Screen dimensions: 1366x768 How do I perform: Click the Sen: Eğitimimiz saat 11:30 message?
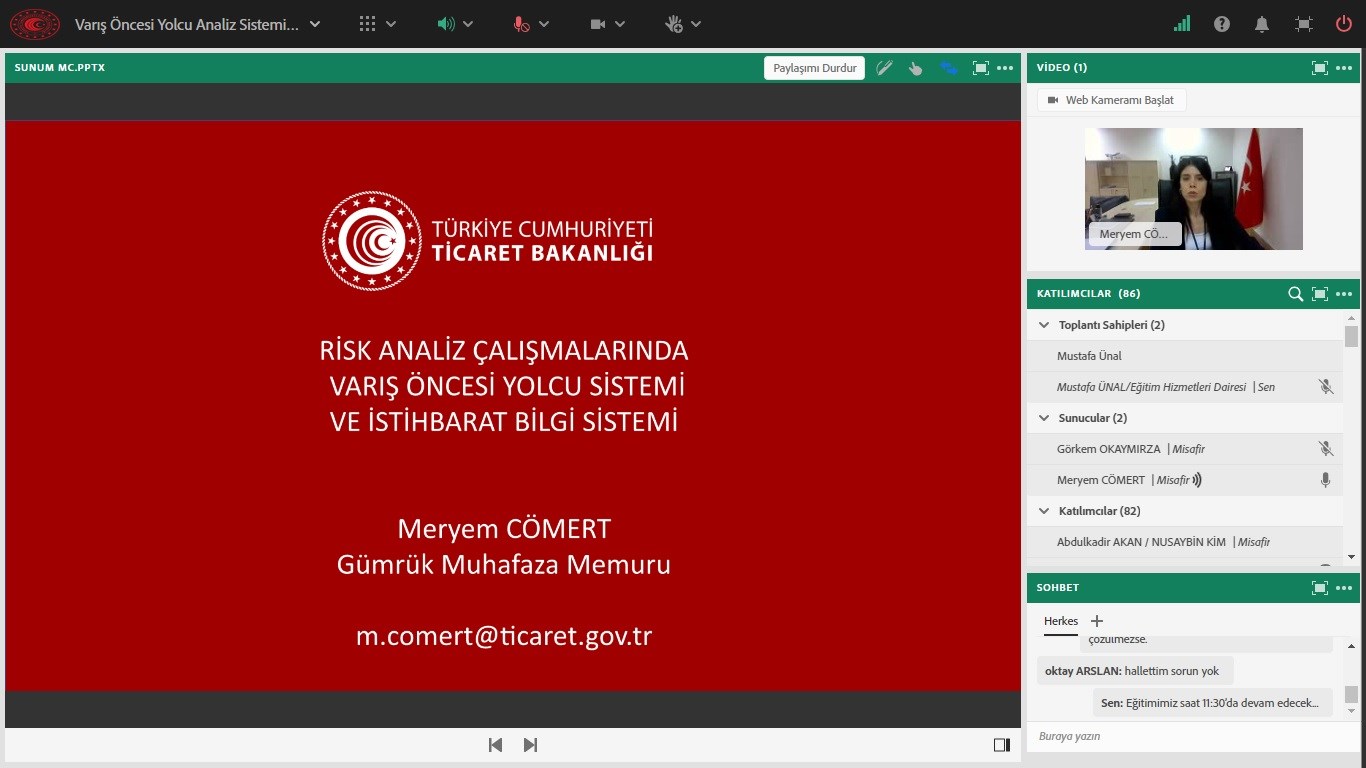click(x=1213, y=703)
